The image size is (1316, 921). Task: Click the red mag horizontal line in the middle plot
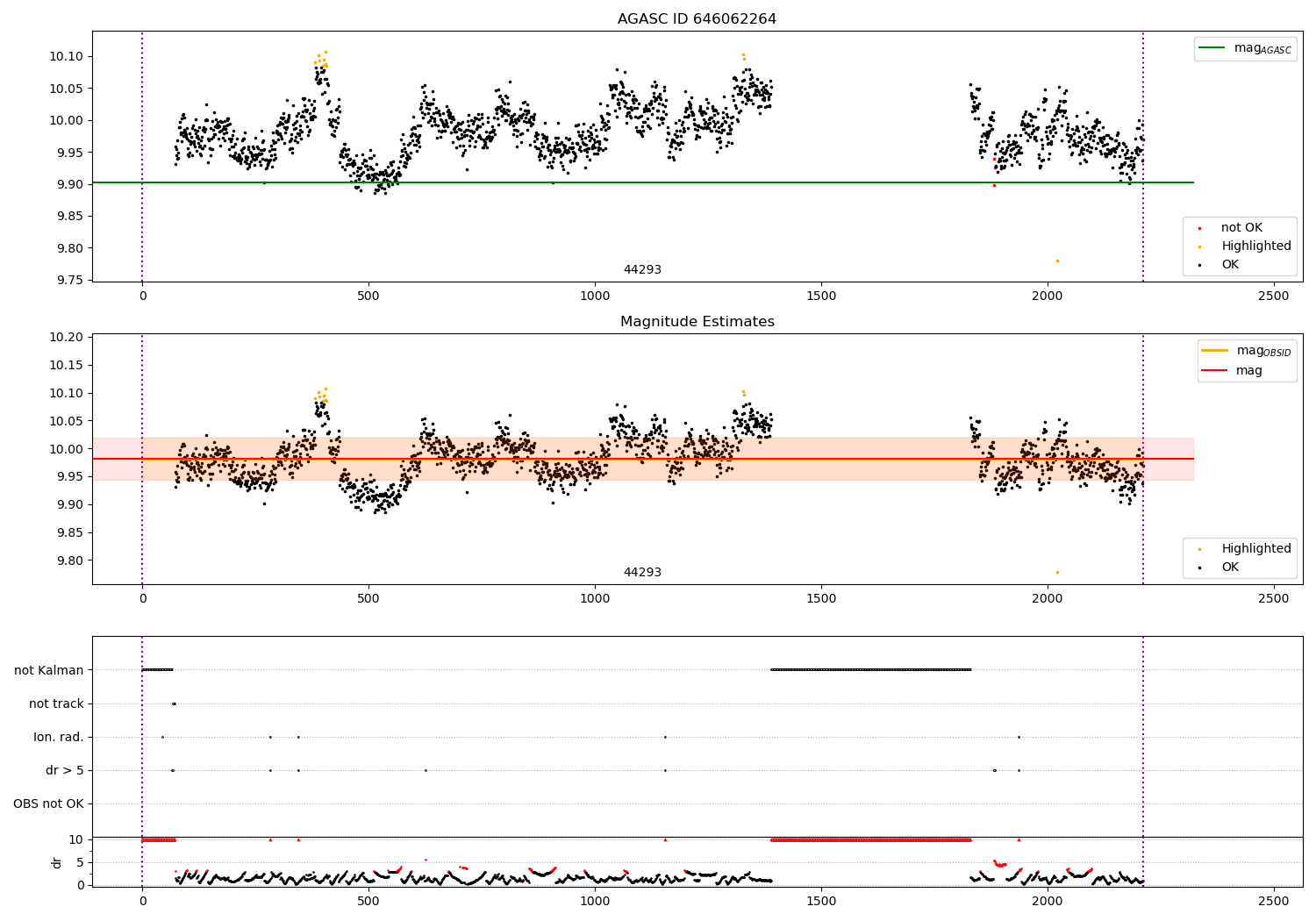pyautogui.click(x=642, y=459)
